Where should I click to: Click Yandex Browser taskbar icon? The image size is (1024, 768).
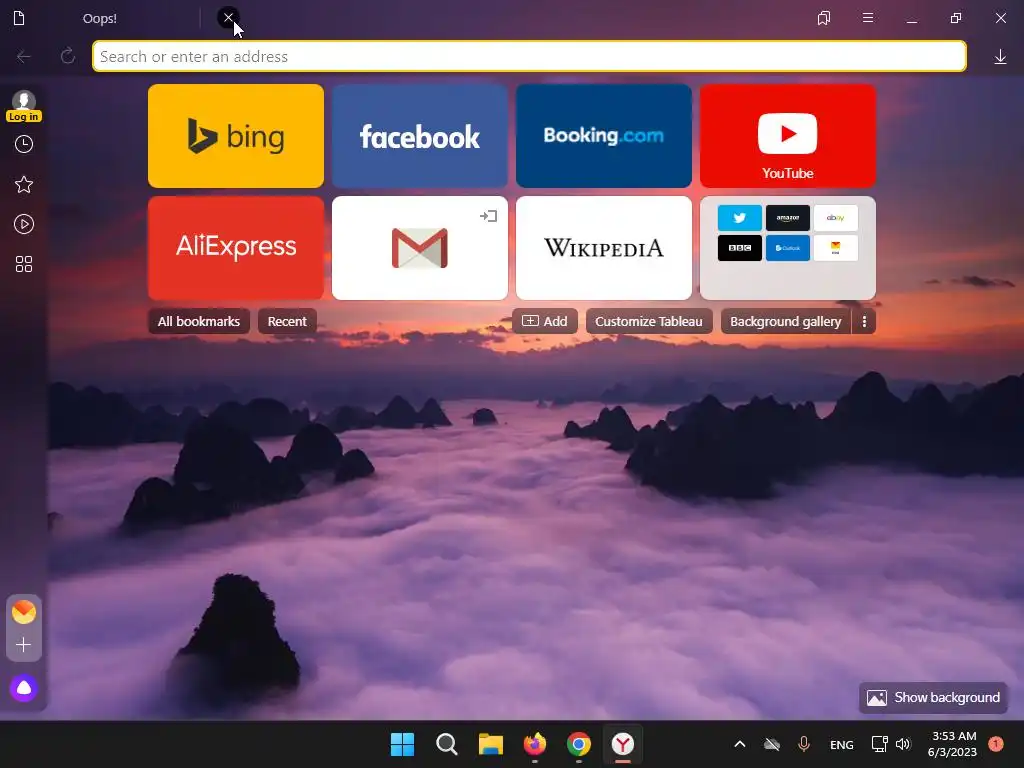click(x=623, y=744)
